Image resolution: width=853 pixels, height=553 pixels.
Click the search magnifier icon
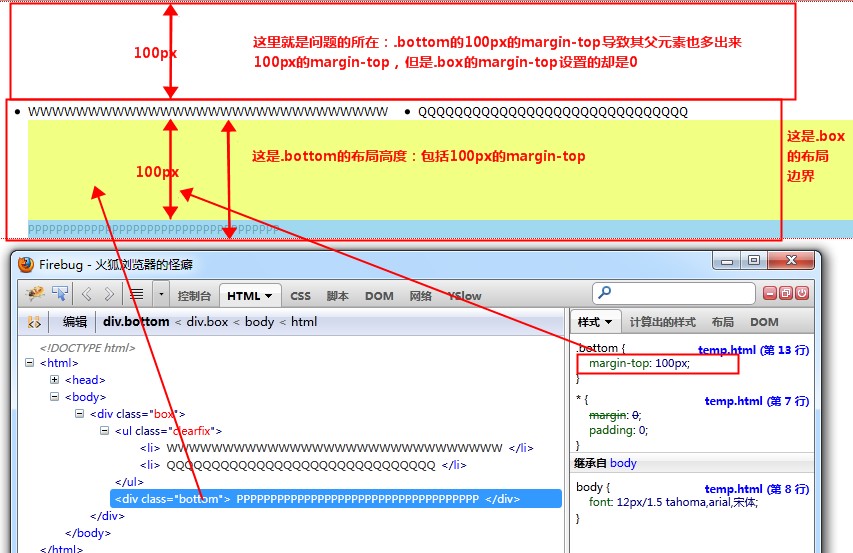click(x=604, y=293)
